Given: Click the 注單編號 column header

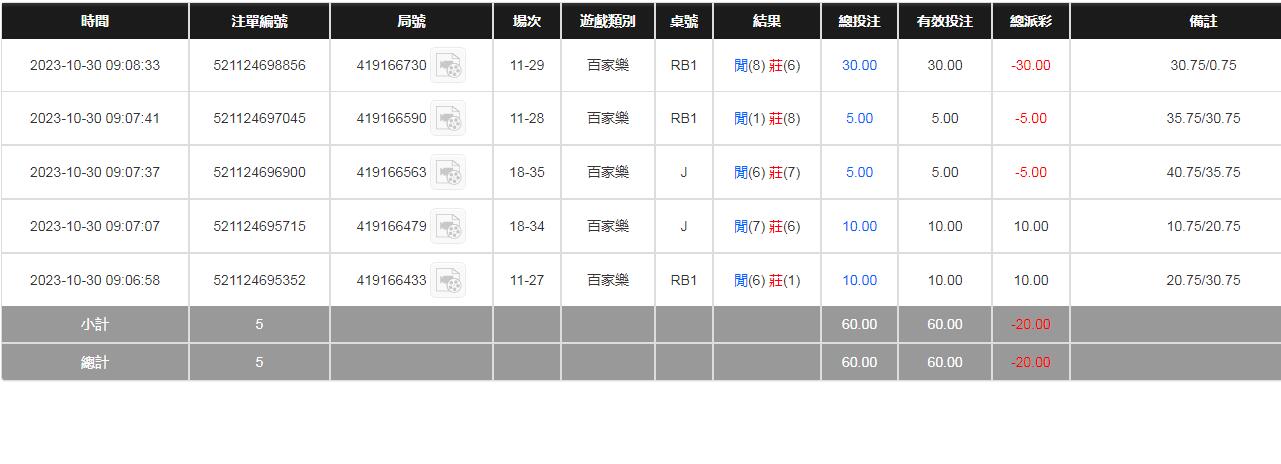Looking at the screenshot, I should point(259,21).
